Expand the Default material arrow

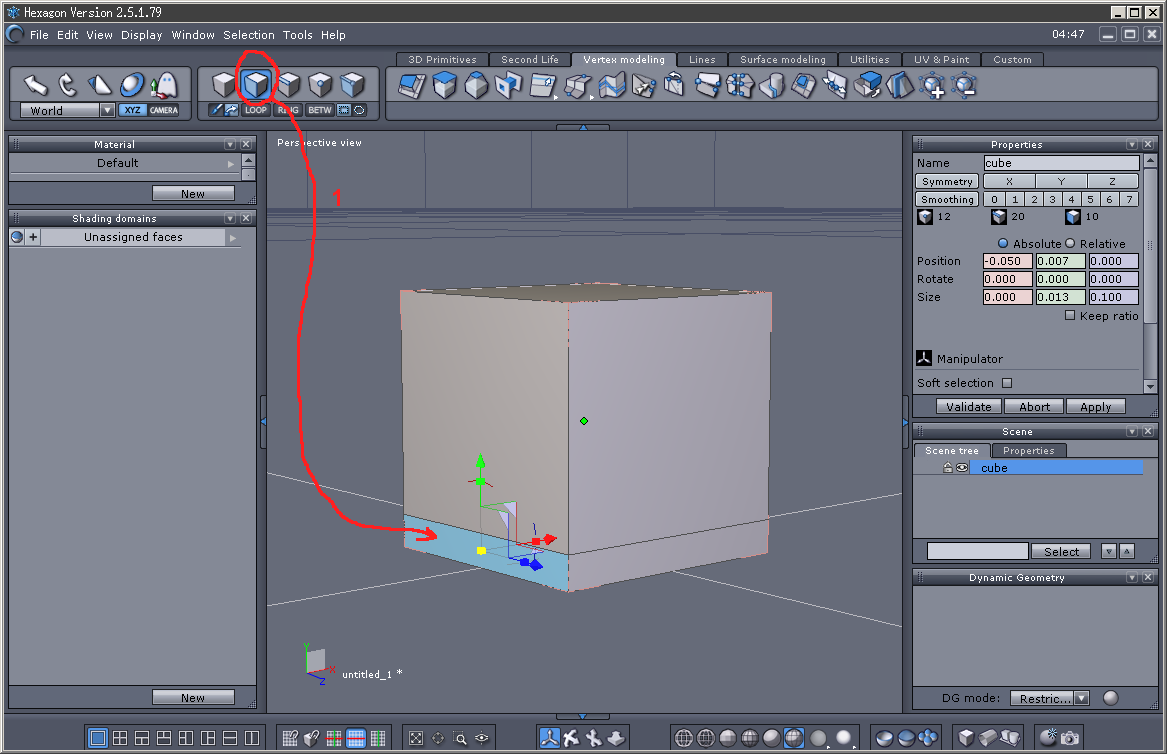(232, 163)
